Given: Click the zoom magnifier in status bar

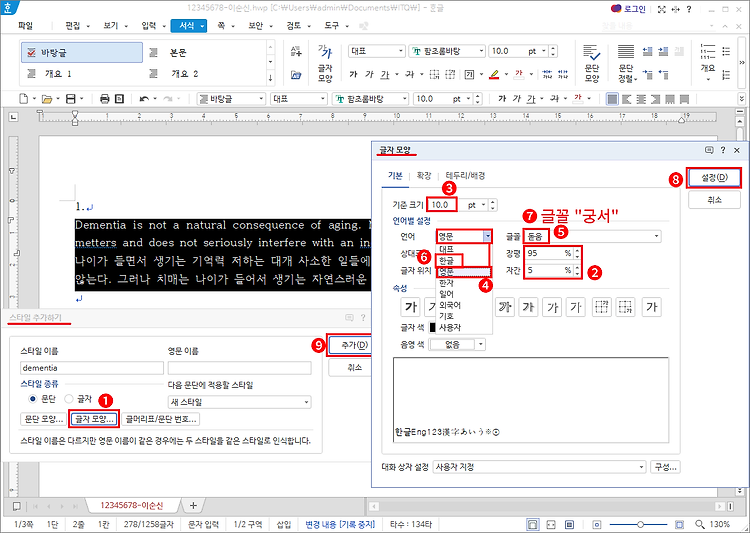Looking at the screenshot, I should coord(700,524).
